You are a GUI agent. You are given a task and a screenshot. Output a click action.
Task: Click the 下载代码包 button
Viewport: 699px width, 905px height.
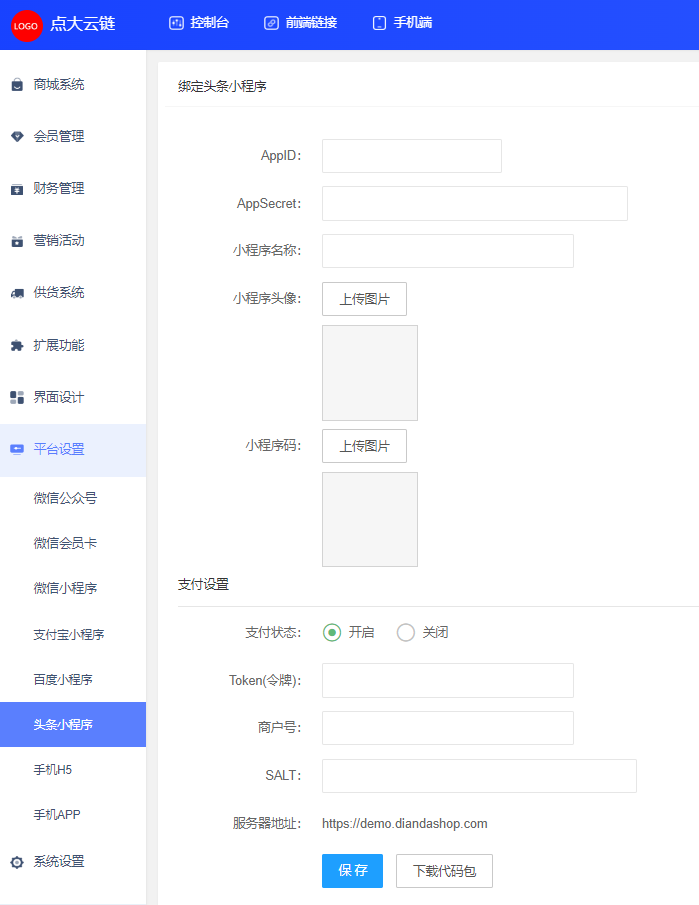tap(444, 870)
